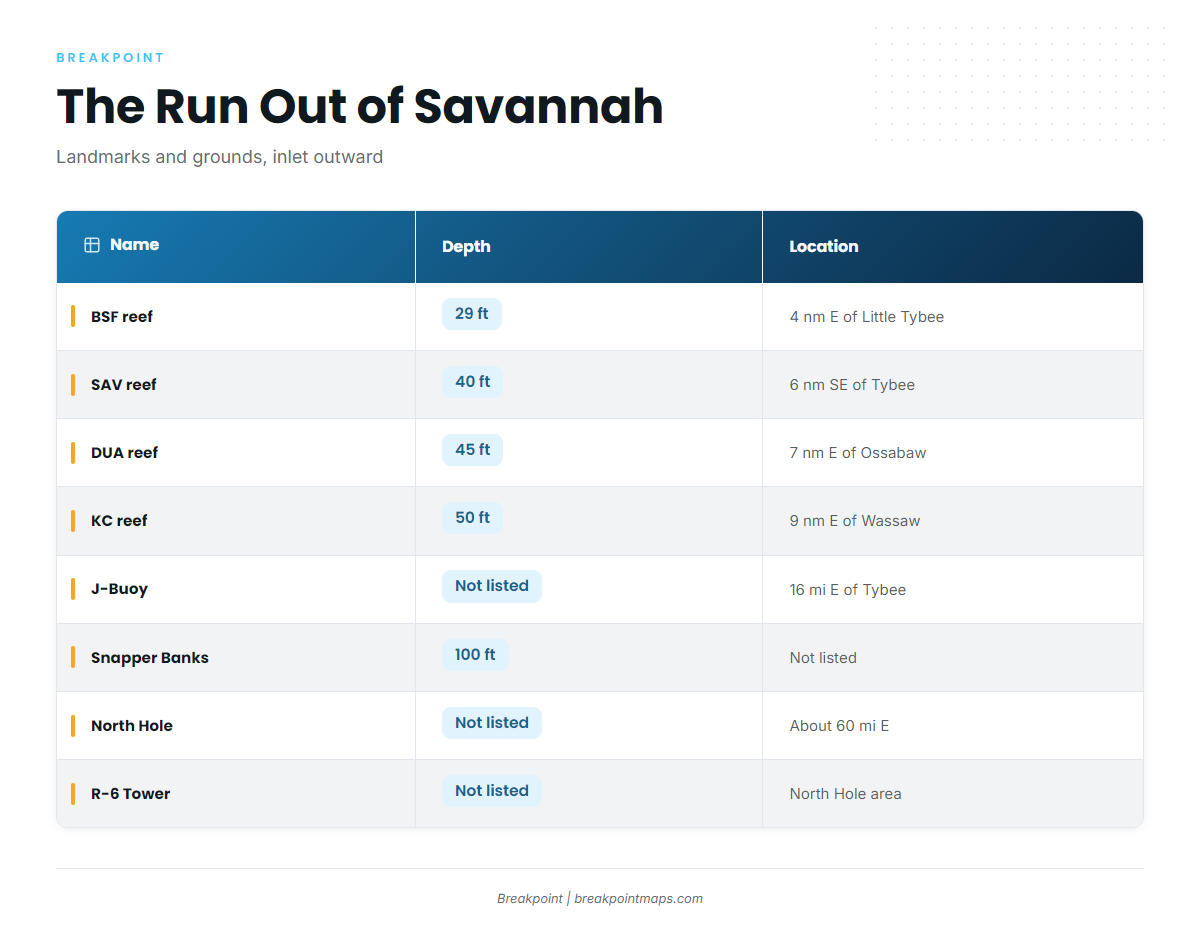Image resolution: width=1200 pixels, height=933 pixels.
Task: Click the BREAKPOINT label above the title
Action: point(111,58)
